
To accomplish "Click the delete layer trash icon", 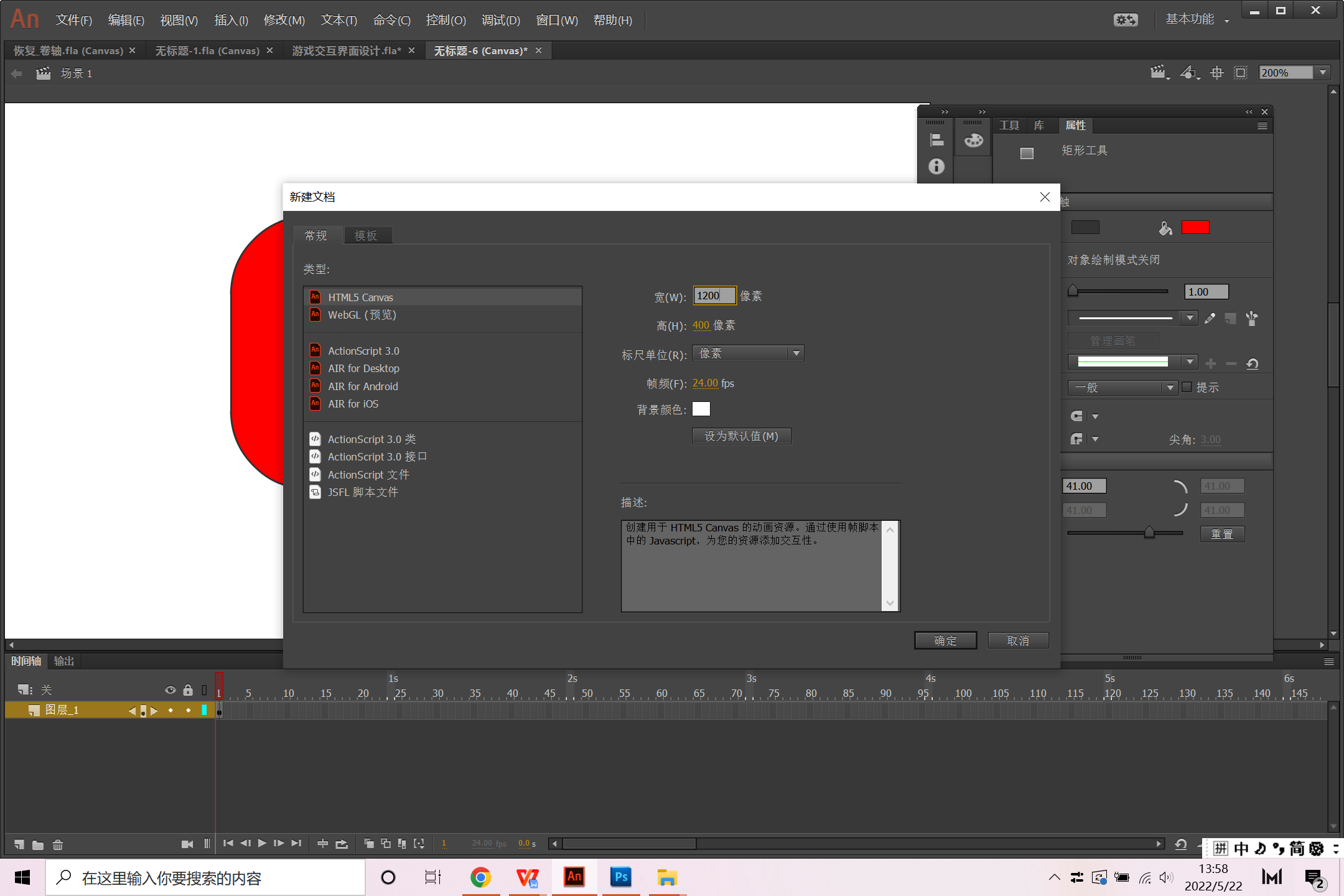I will coord(58,844).
